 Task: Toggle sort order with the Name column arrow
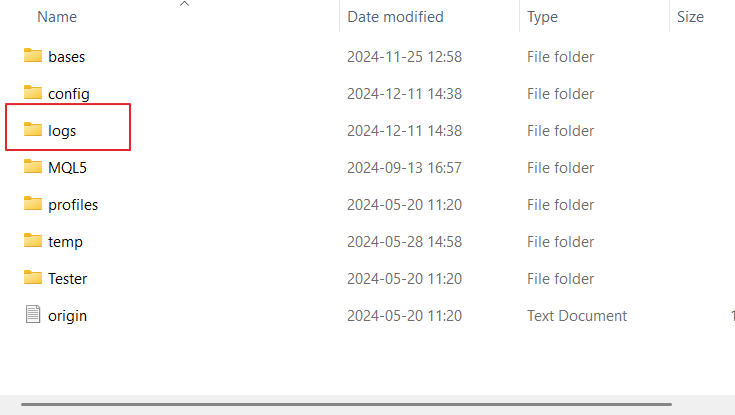(x=185, y=4)
